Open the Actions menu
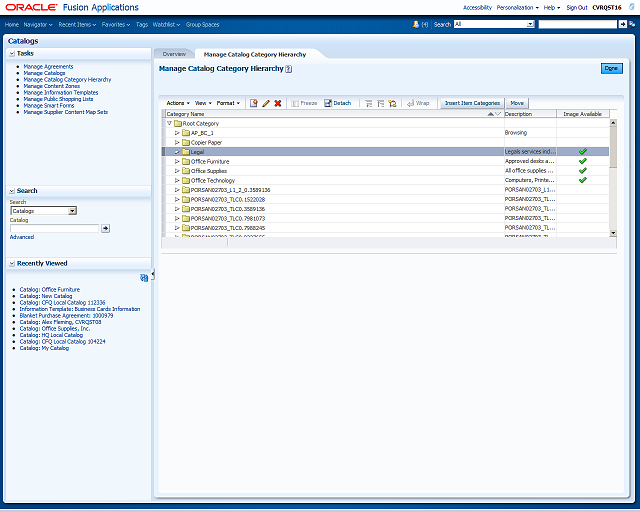 tap(178, 103)
